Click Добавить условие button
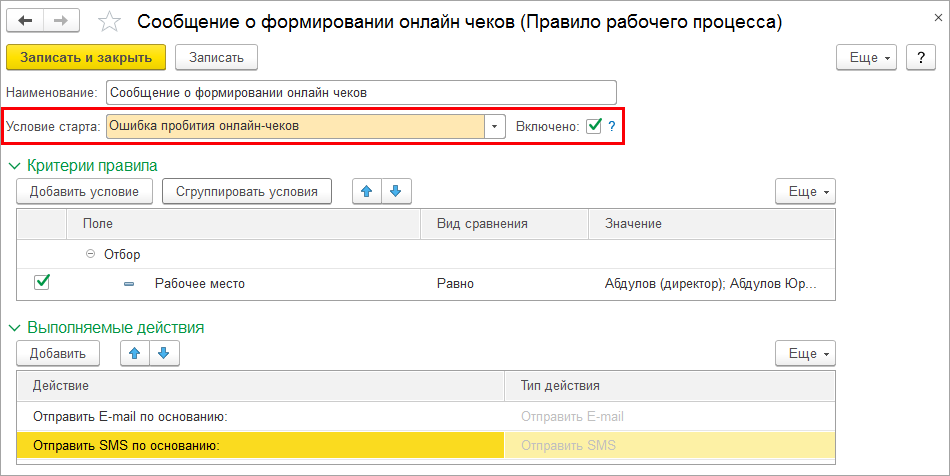 [x=84, y=191]
